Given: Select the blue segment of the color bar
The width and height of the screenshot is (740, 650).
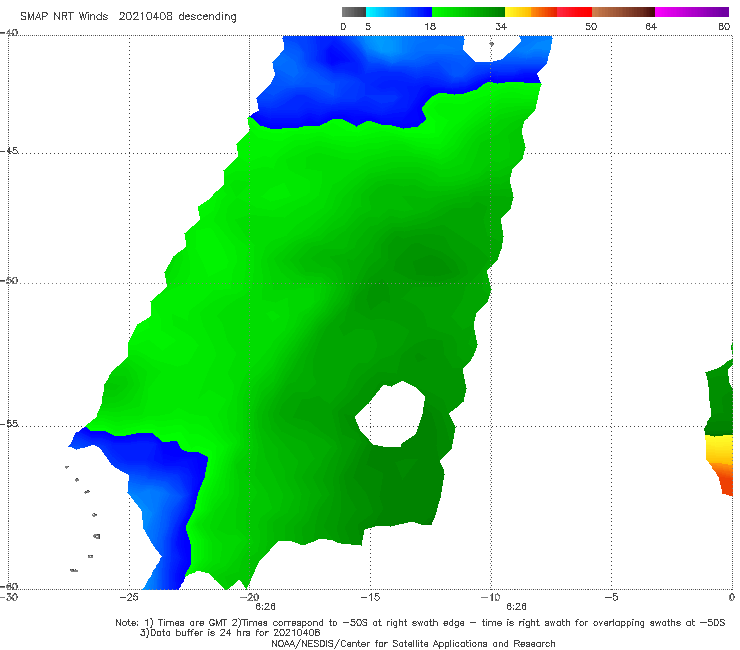Looking at the screenshot, I should pyautogui.click(x=399, y=12).
